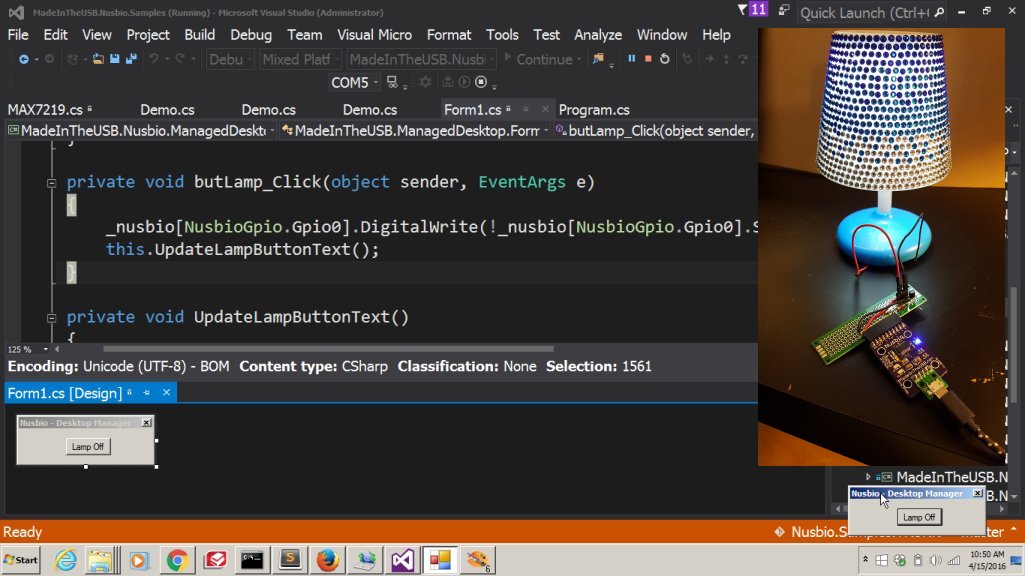Pin the Form1.cs code tab
Screen dimensions: 1025x576
[x=526, y=109]
